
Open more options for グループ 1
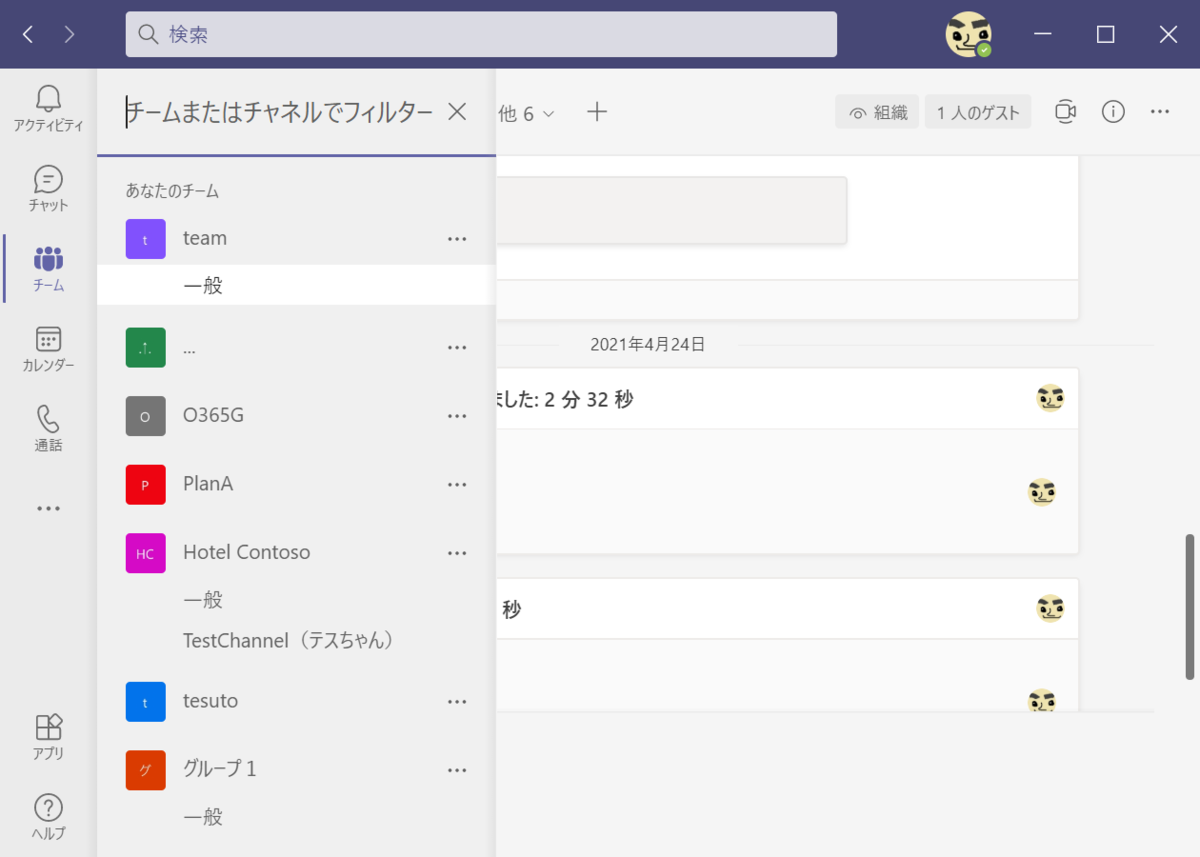tap(457, 770)
